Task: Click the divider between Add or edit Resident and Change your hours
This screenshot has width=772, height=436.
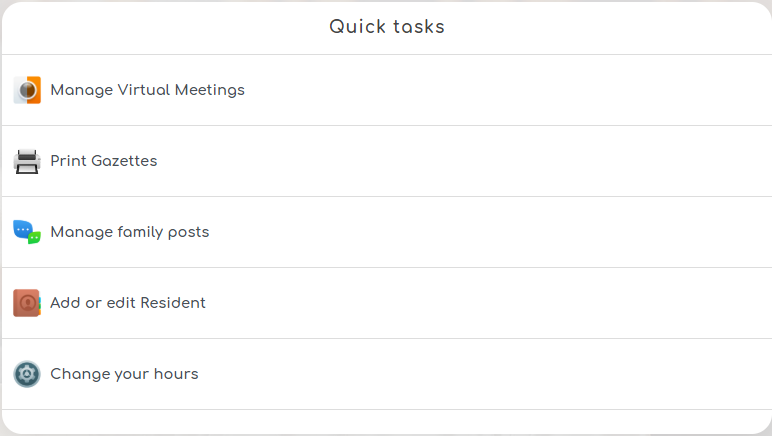Action: pyautogui.click(x=386, y=338)
